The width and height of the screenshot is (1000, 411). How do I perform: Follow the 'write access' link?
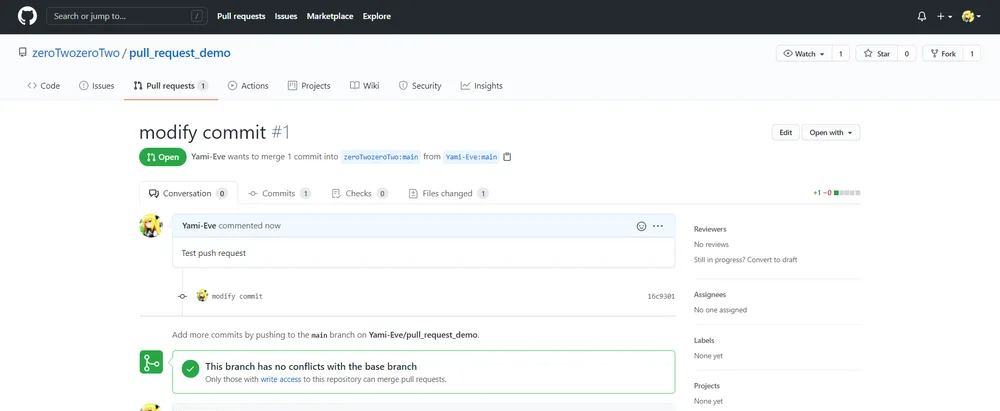pyautogui.click(x=281, y=379)
